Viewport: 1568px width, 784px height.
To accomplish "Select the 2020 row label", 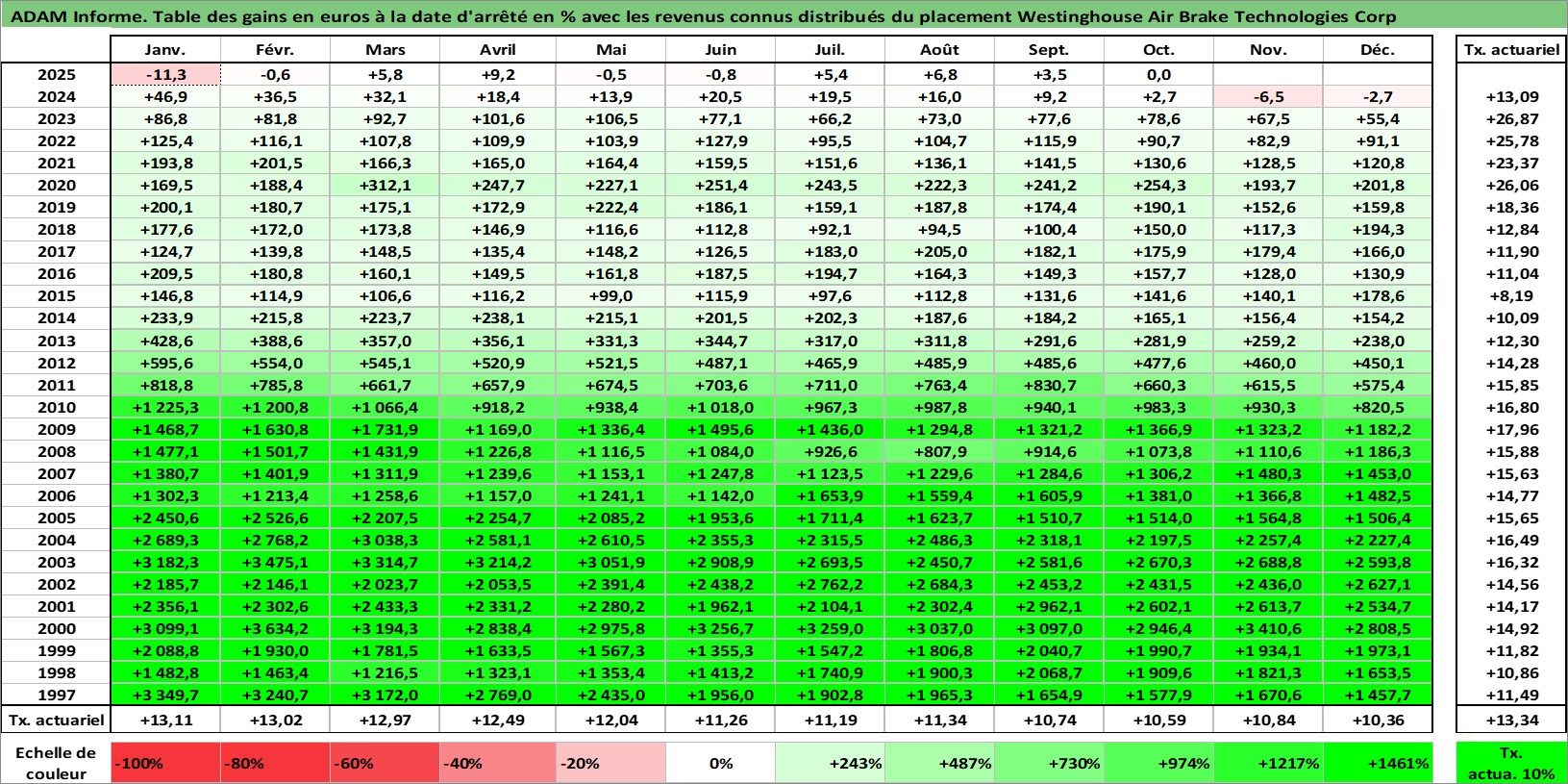I will [x=56, y=186].
